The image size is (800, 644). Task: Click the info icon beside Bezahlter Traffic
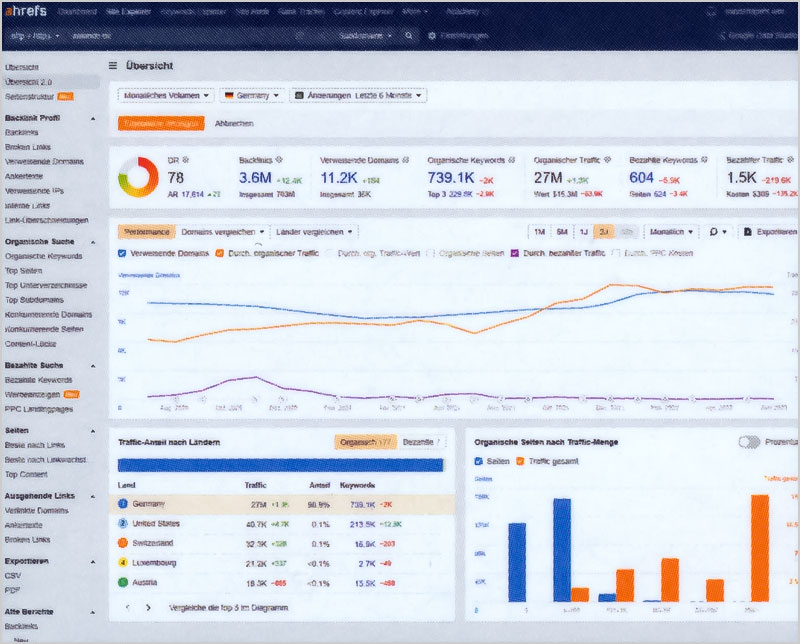click(x=790, y=160)
